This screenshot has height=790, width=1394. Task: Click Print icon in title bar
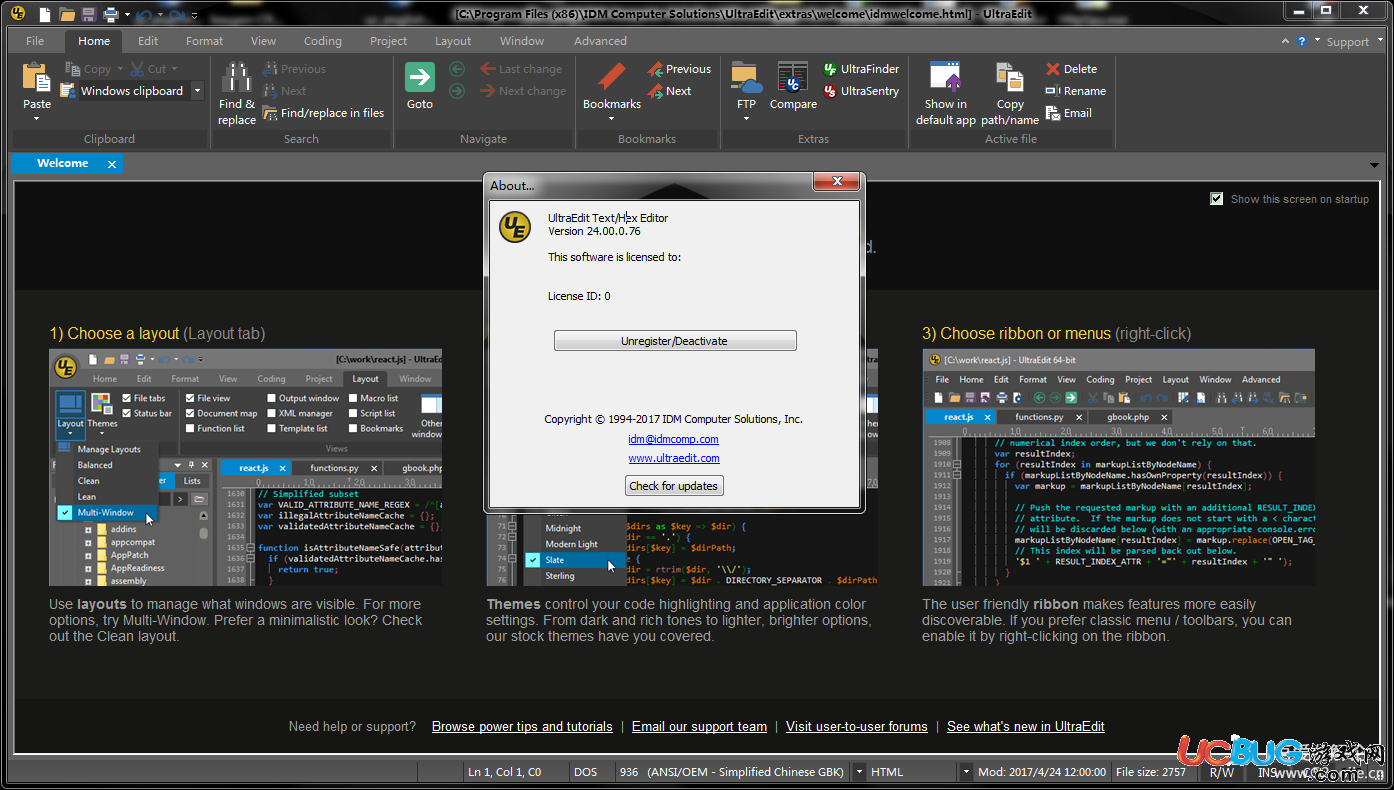[x=111, y=14]
